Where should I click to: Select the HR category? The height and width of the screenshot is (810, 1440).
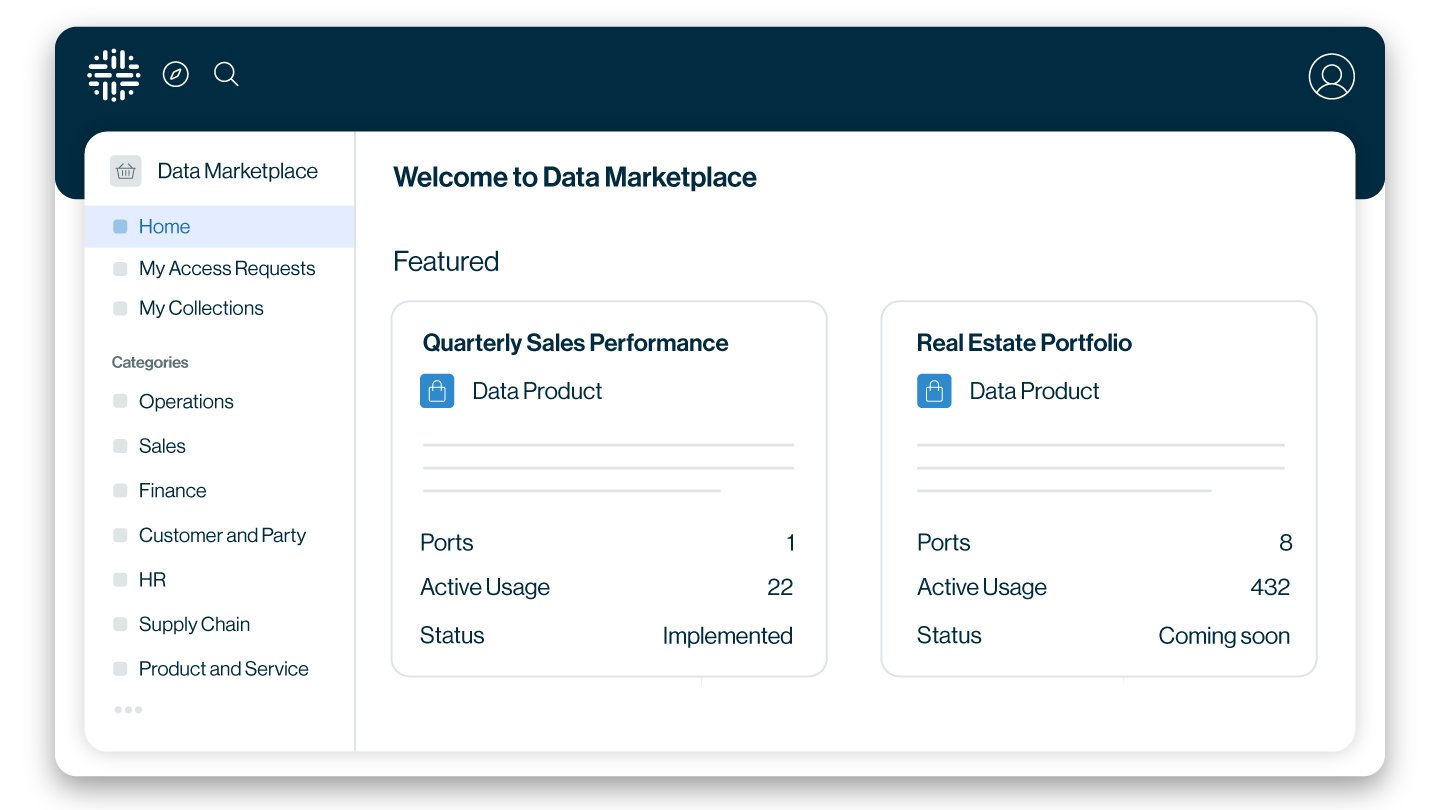(x=152, y=579)
